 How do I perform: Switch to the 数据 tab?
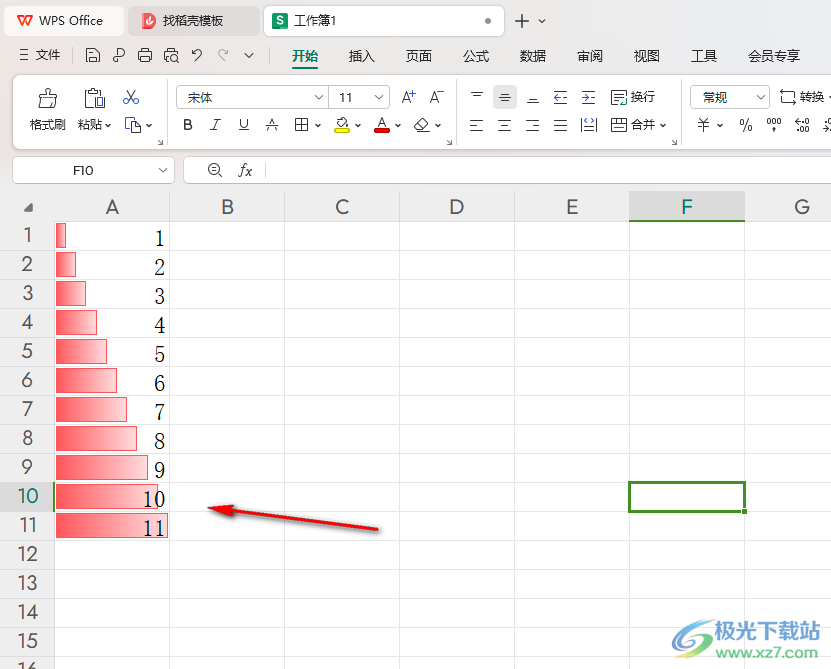533,56
